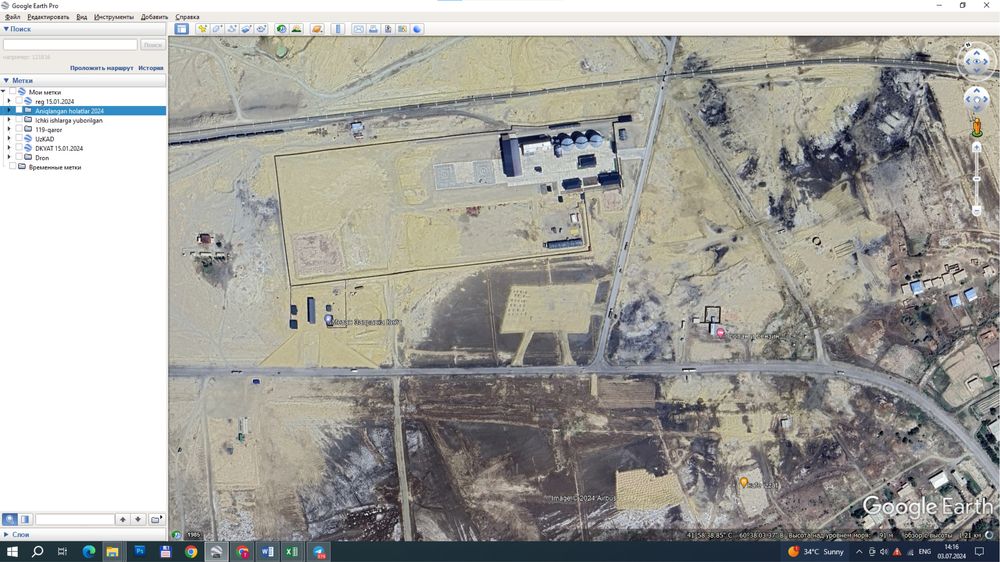Open the Редактировать menu
This screenshot has width=1000, height=562.
[48, 17]
